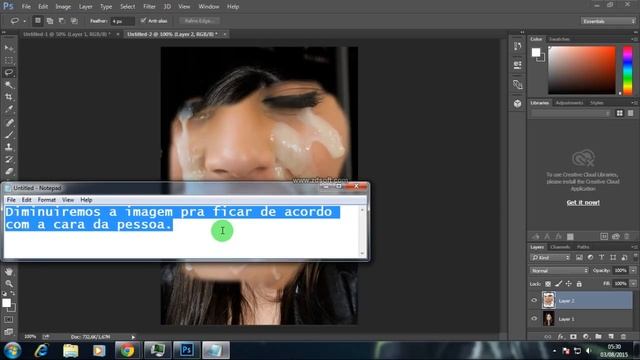Toggle lock image pixels brush icon

[x=558, y=284]
